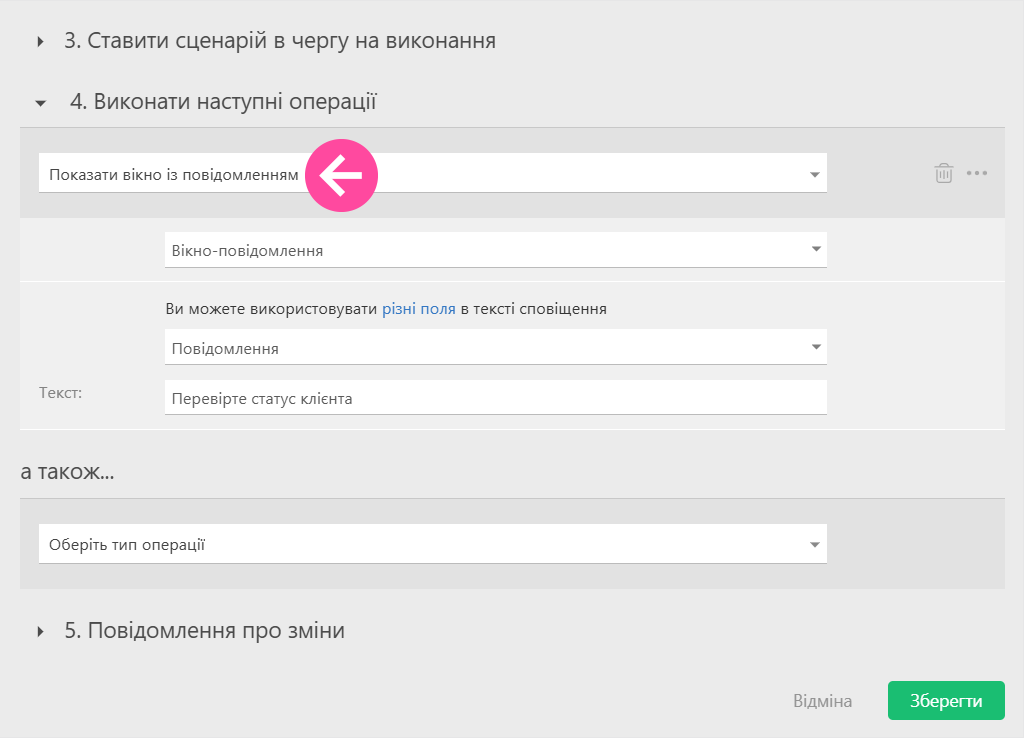The width and height of the screenshot is (1024, 738).
Task: Click arrow of the 'Оберіть тип операції' combo box
Action: click(815, 545)
